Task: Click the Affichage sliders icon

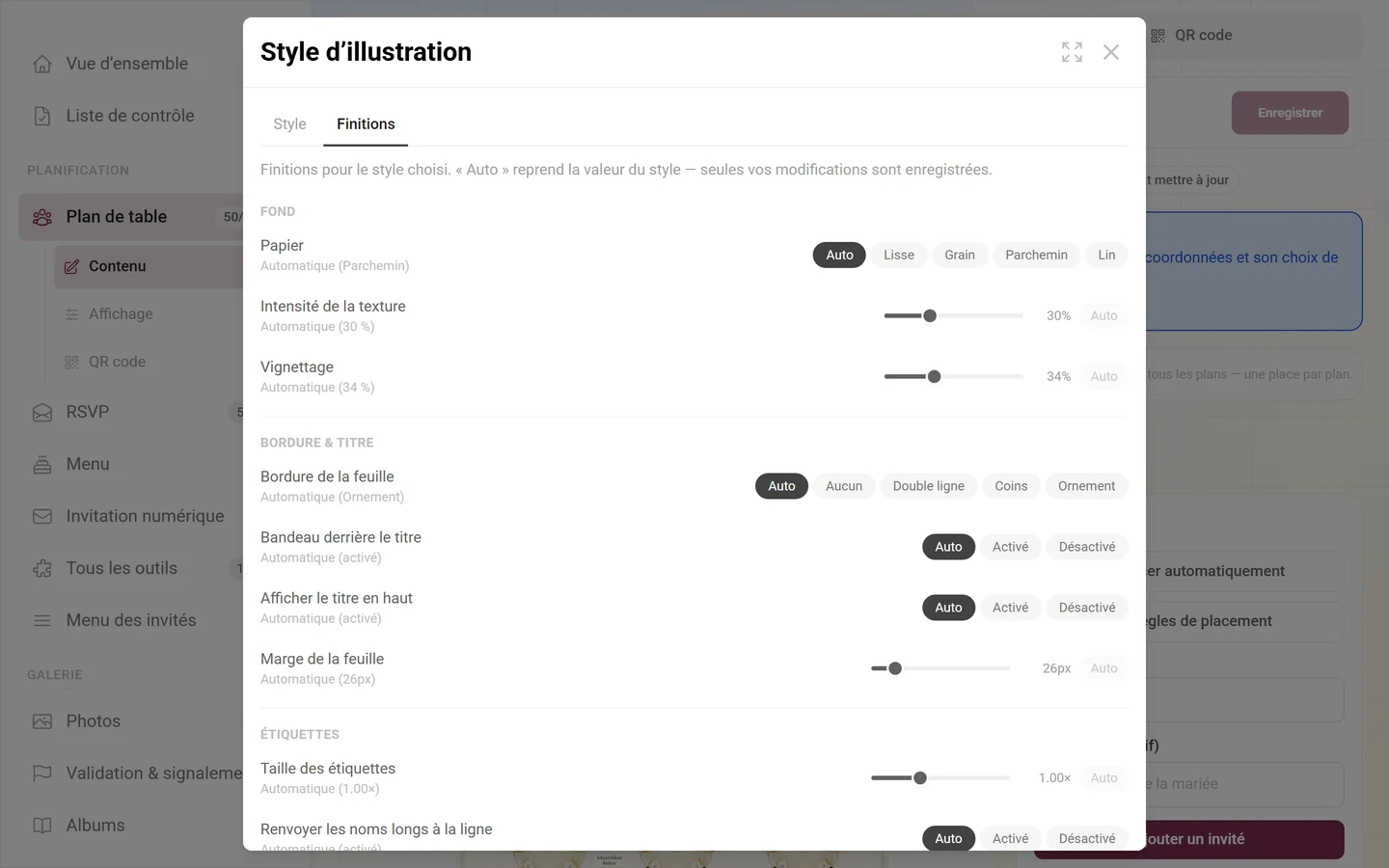Action: pos(71,314)
